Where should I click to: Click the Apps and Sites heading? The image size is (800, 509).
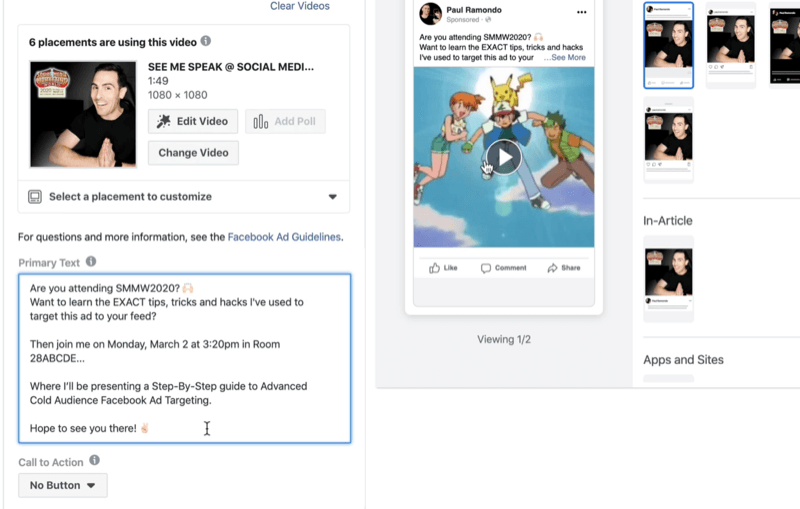click(x=683, y=360)
